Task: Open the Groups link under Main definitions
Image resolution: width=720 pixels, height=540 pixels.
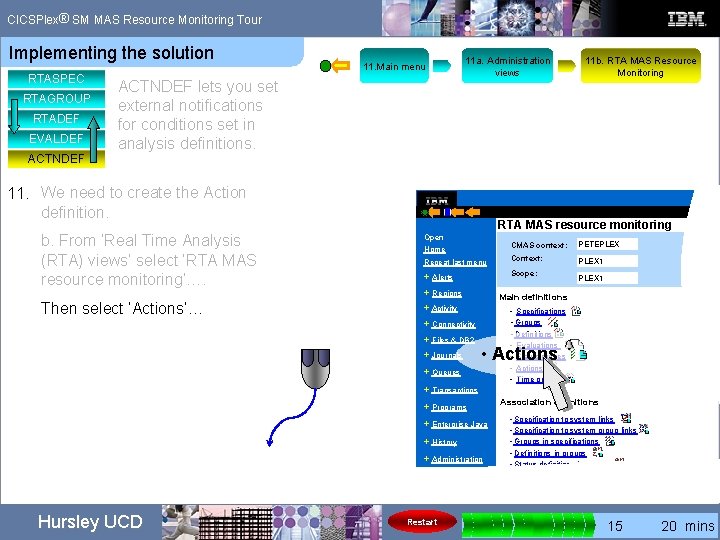Action: (x=528, y=322)
